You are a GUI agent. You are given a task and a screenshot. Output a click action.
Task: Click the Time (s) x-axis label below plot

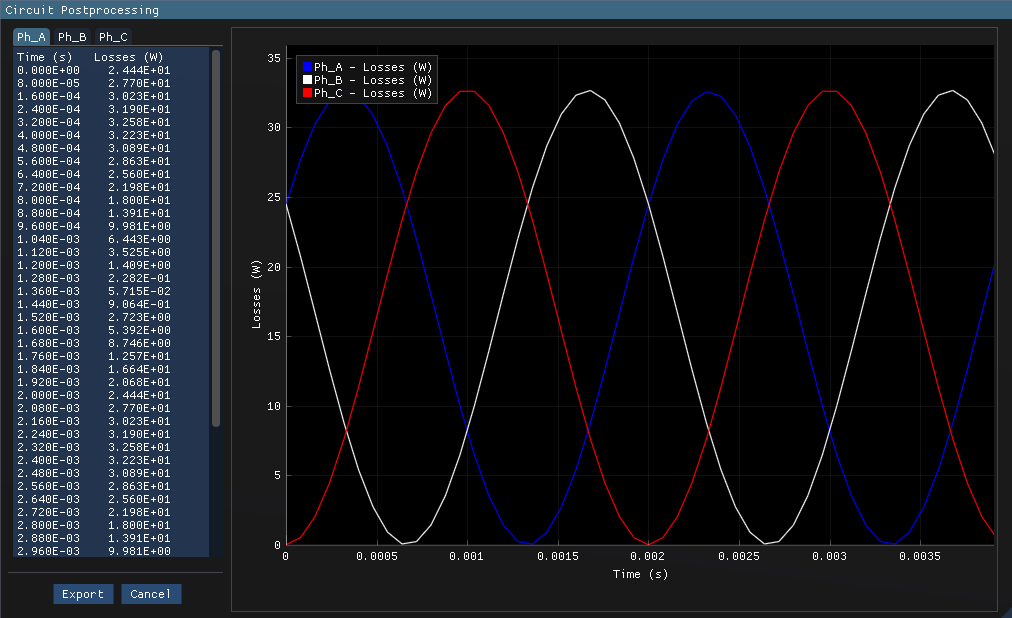(x=640, y=574)
